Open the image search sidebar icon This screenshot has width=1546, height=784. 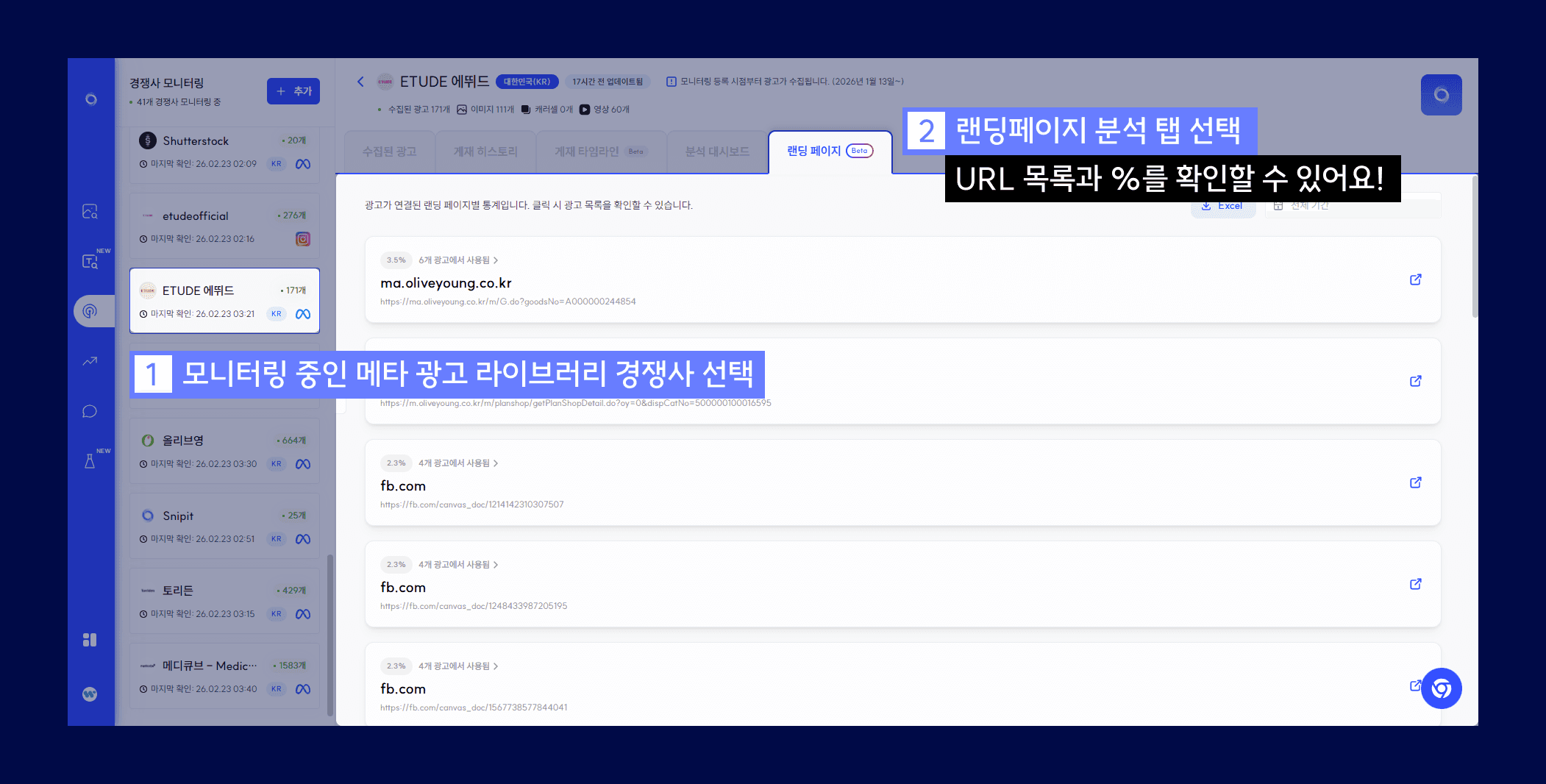[90, 212]
